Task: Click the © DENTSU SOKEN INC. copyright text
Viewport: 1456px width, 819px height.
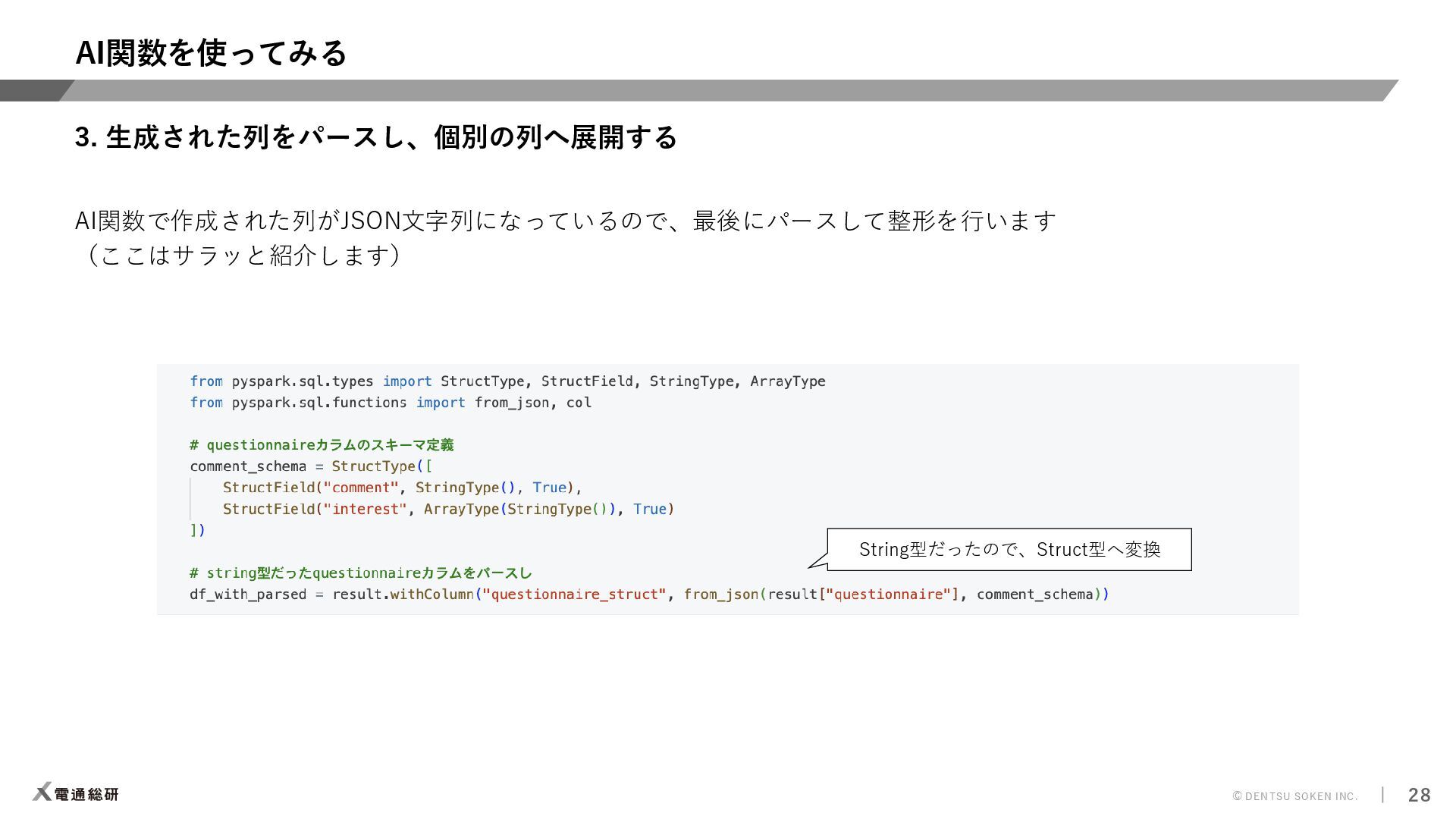Action: click(1295, 795)
